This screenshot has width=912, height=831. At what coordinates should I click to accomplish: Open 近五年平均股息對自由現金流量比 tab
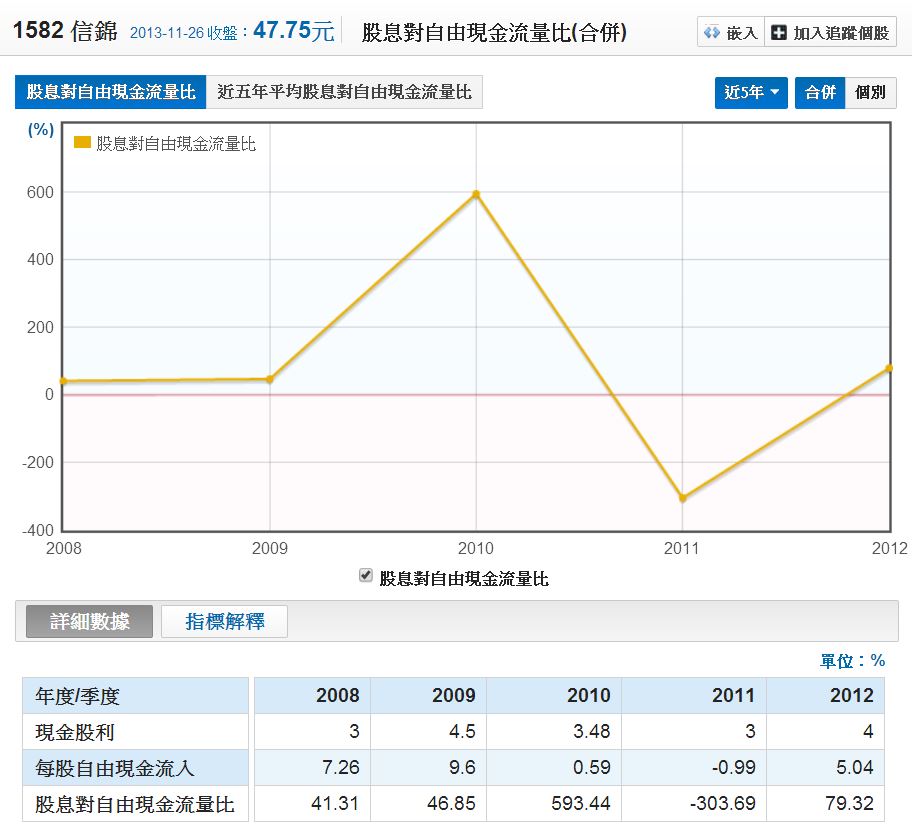click(x=344, y=92)
